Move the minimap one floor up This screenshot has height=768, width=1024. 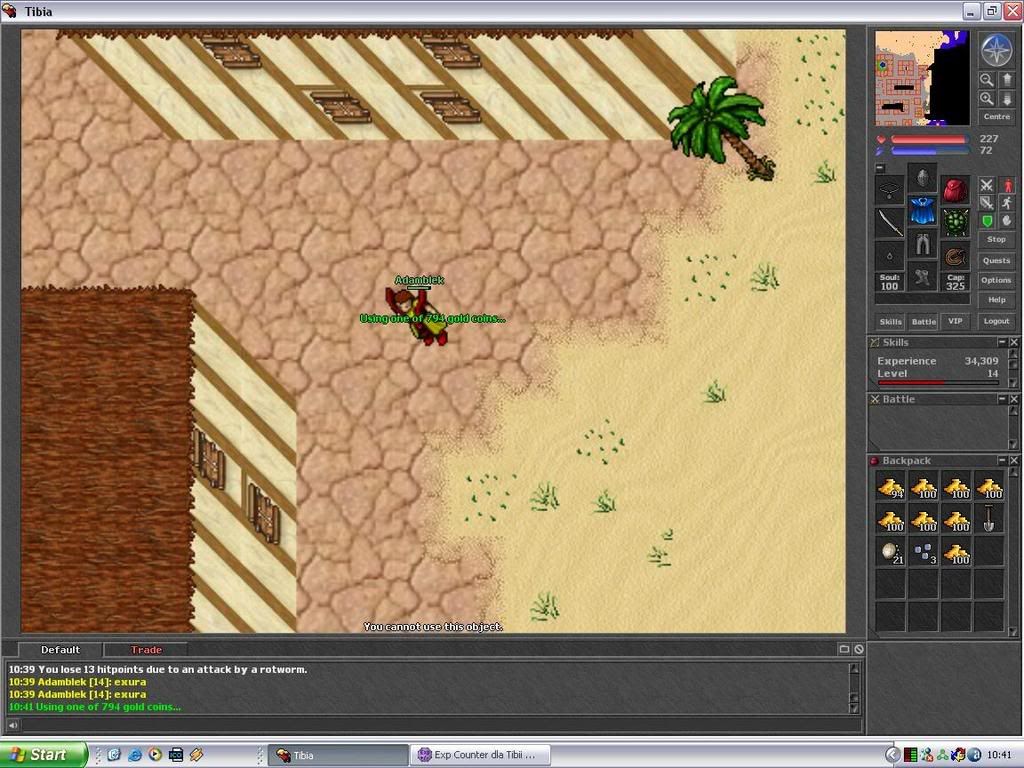tap(1006, 80)
